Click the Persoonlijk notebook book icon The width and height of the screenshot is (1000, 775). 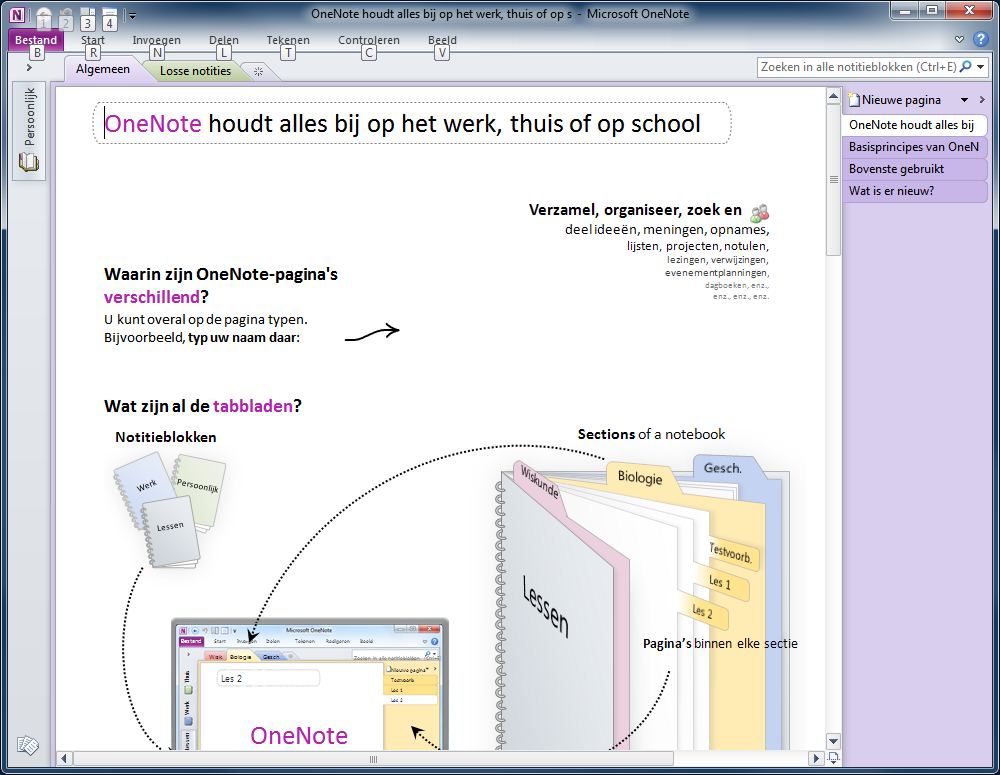tap(29, 163)
